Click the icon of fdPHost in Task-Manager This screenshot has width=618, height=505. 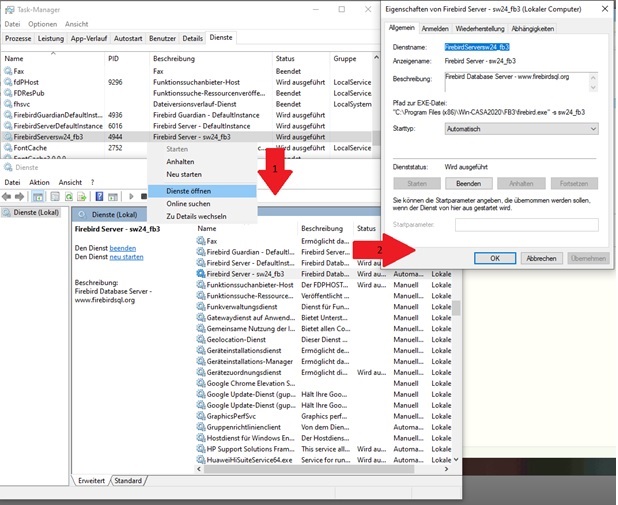8,82
